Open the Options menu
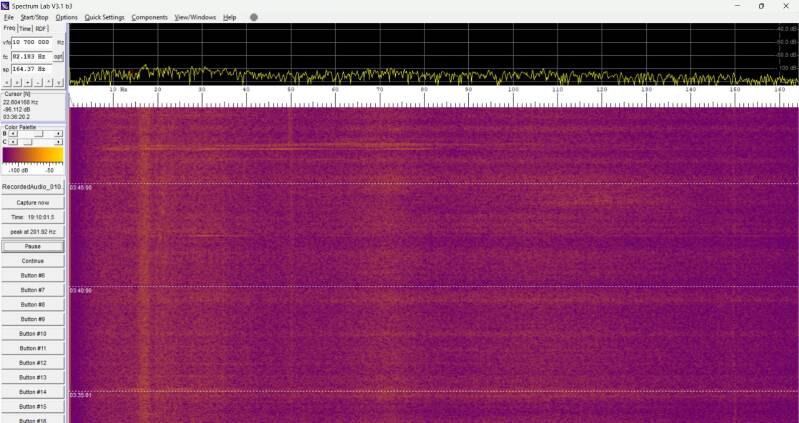The width and height of the screenshot is (799, 423). coord(66,17)
